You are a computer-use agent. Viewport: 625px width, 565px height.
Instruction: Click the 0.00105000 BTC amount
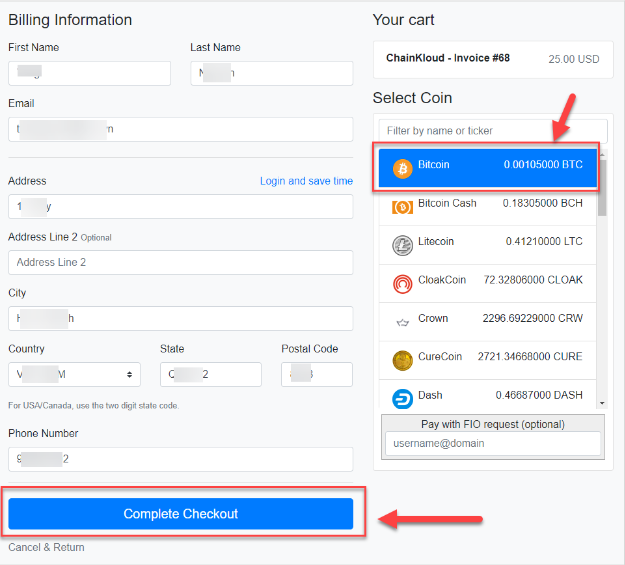(x=543, y=164)
